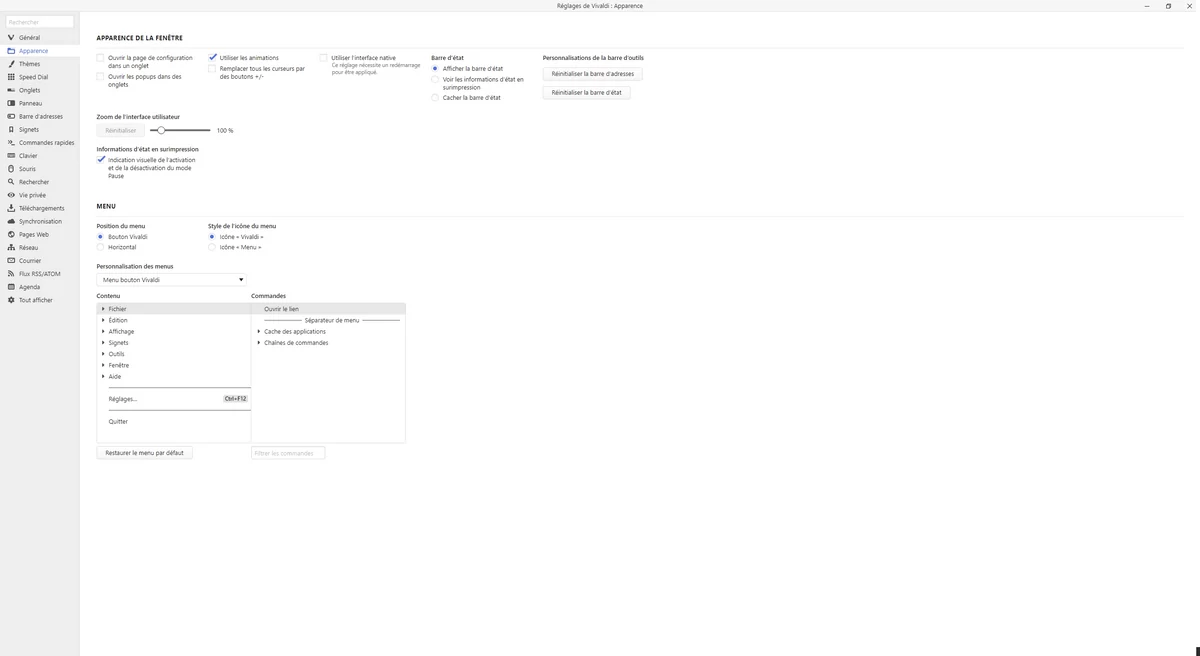Set menu position to Bouton Vivaldi
Screen dimensions: 1200x656
coord(100,237)
